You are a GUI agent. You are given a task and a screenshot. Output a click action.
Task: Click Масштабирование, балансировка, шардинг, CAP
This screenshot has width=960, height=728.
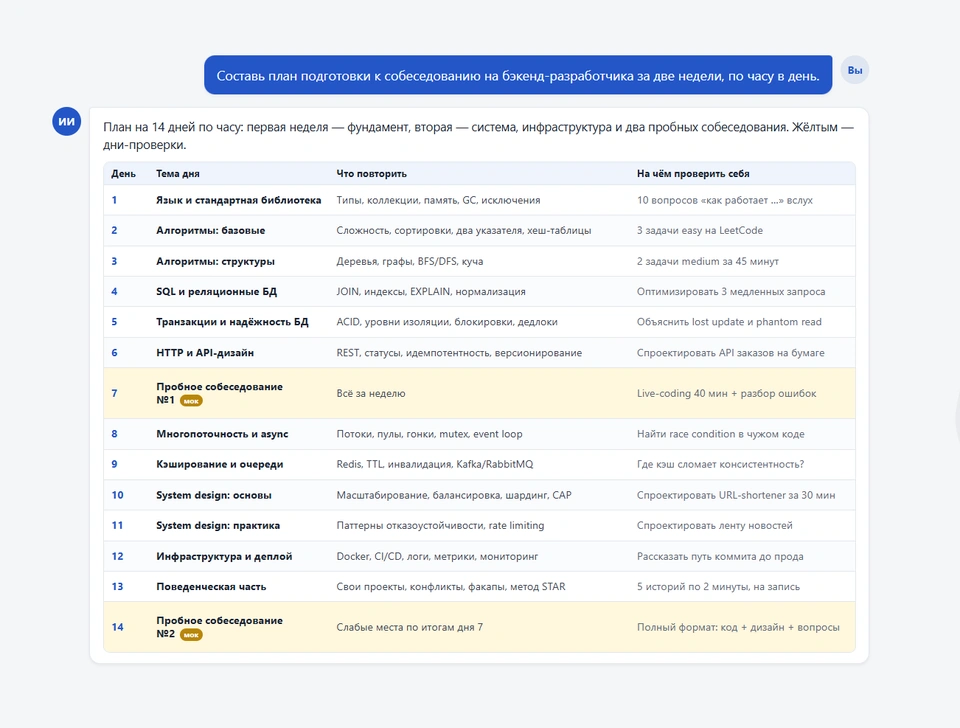[454, 495]
